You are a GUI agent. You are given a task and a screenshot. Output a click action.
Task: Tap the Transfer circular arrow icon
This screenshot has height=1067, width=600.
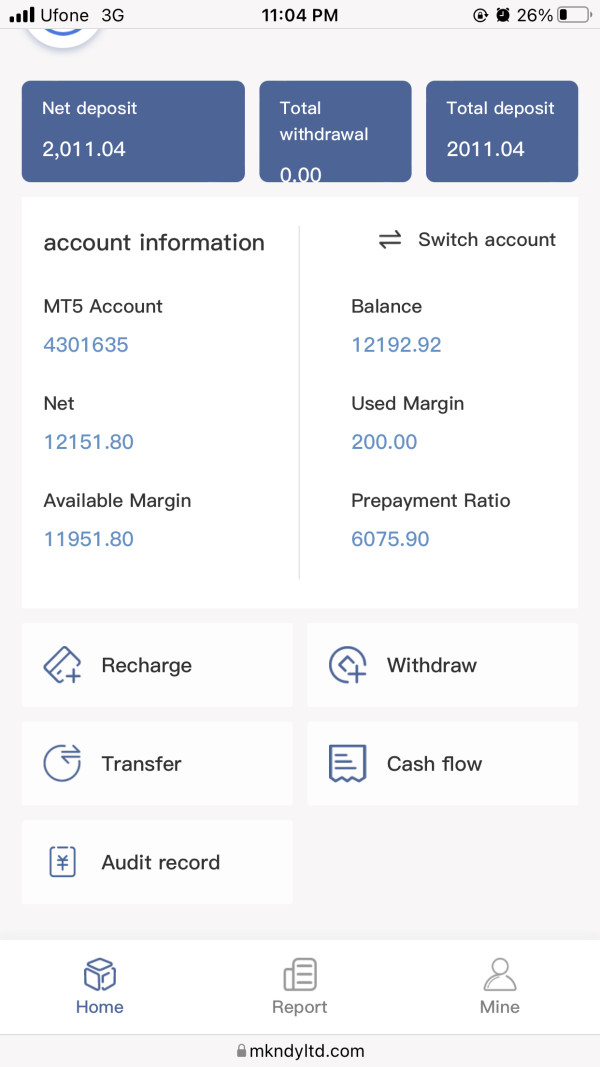pyautogui.click(x=62, y=764)
